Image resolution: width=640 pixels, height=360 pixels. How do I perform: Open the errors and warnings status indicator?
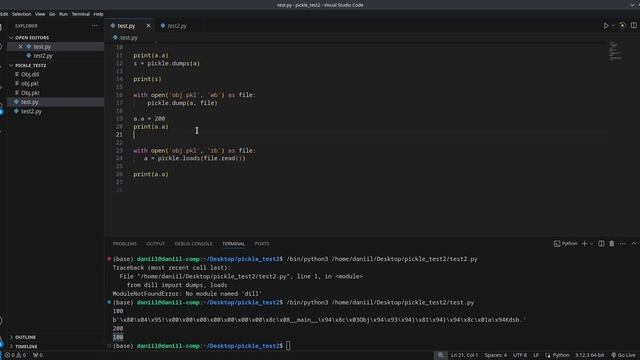point(15,355)
